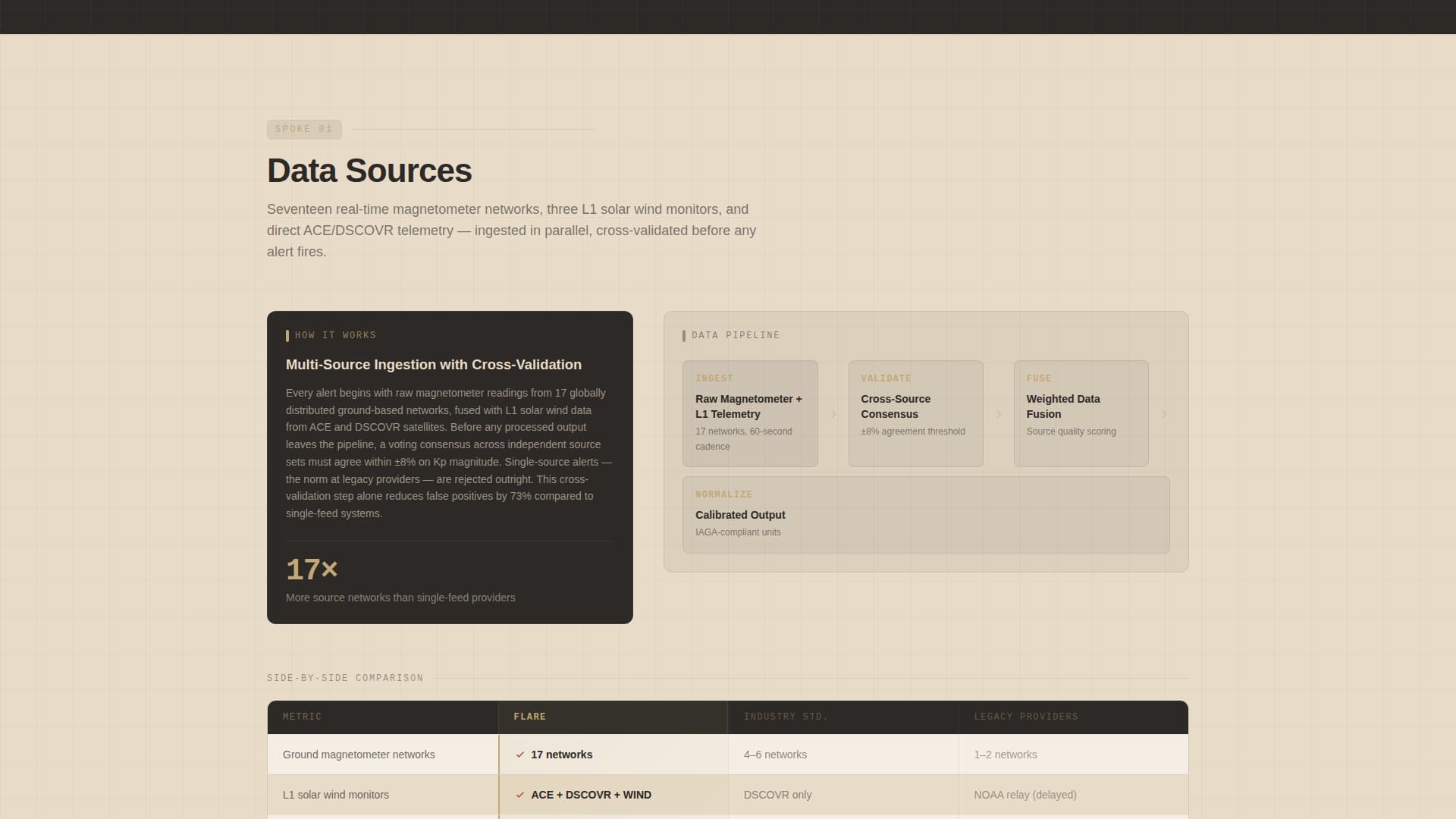The image size is (1456, 819).
Task: Click the 17× statistic figure
Action: (312, 570)
